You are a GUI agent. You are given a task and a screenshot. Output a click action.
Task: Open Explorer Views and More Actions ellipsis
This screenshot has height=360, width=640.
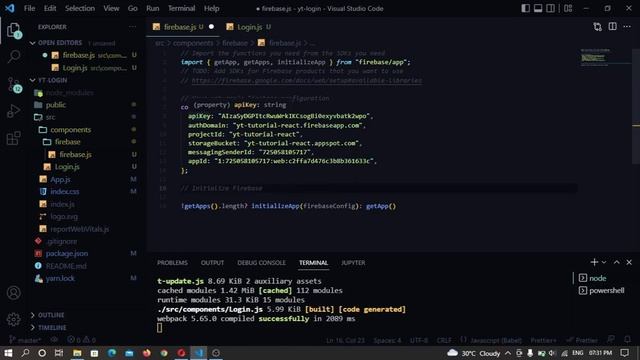(132, 27)
